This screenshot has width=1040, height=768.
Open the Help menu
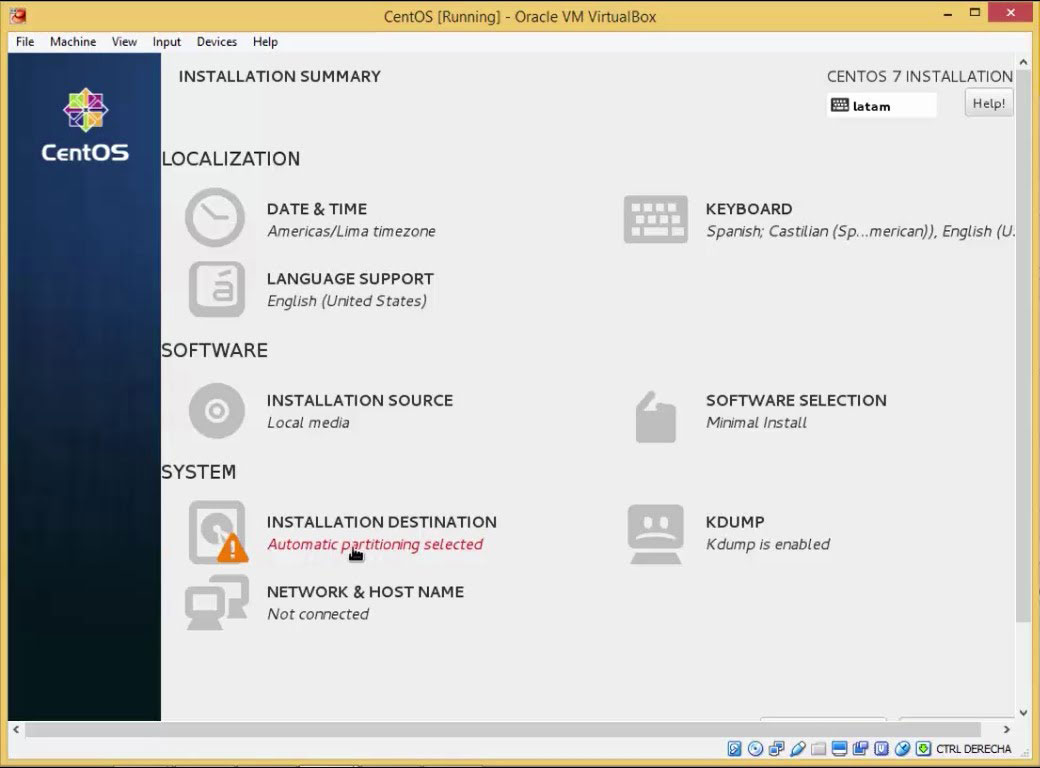click(265, 42)
